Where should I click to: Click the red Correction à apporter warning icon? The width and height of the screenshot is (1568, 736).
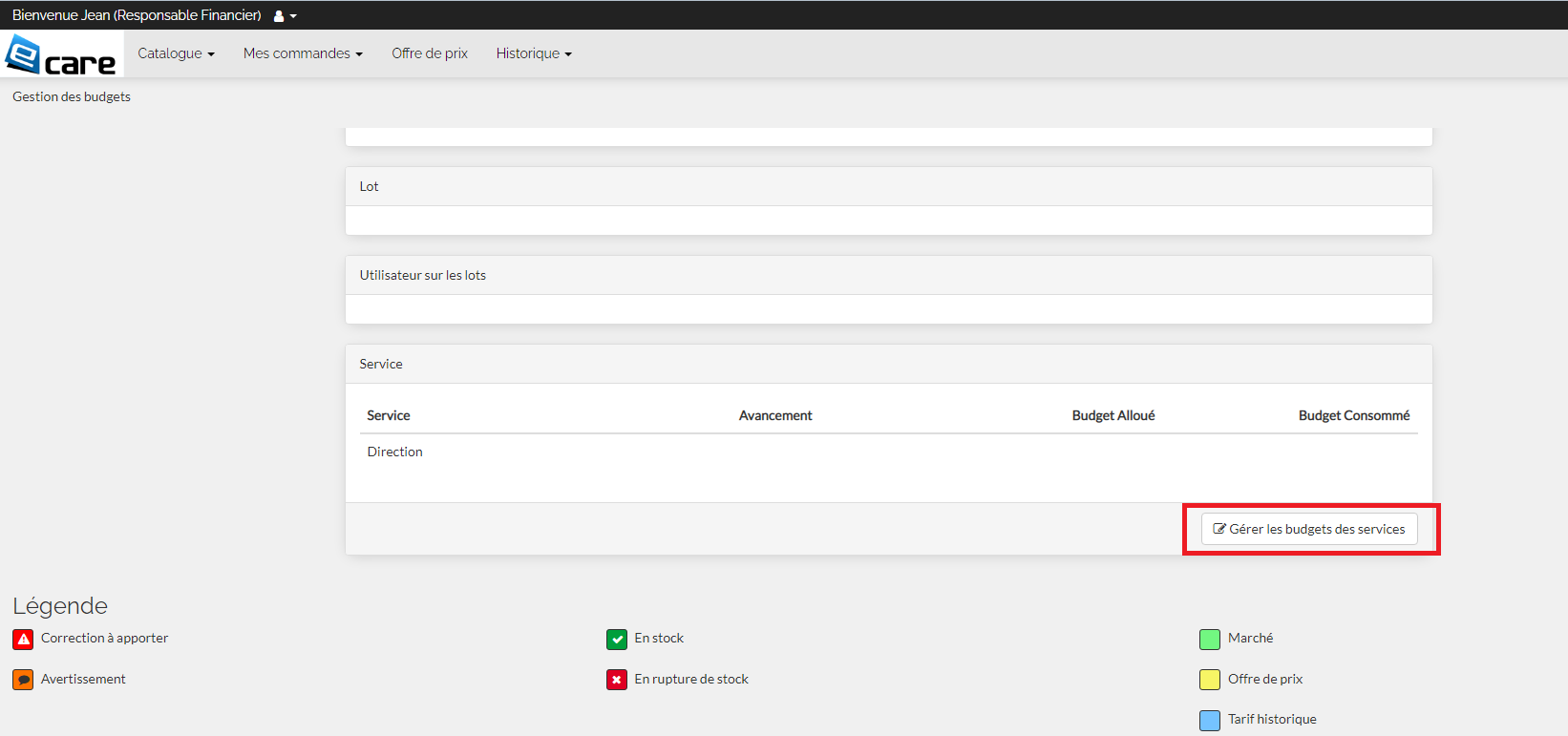[24, 639]
